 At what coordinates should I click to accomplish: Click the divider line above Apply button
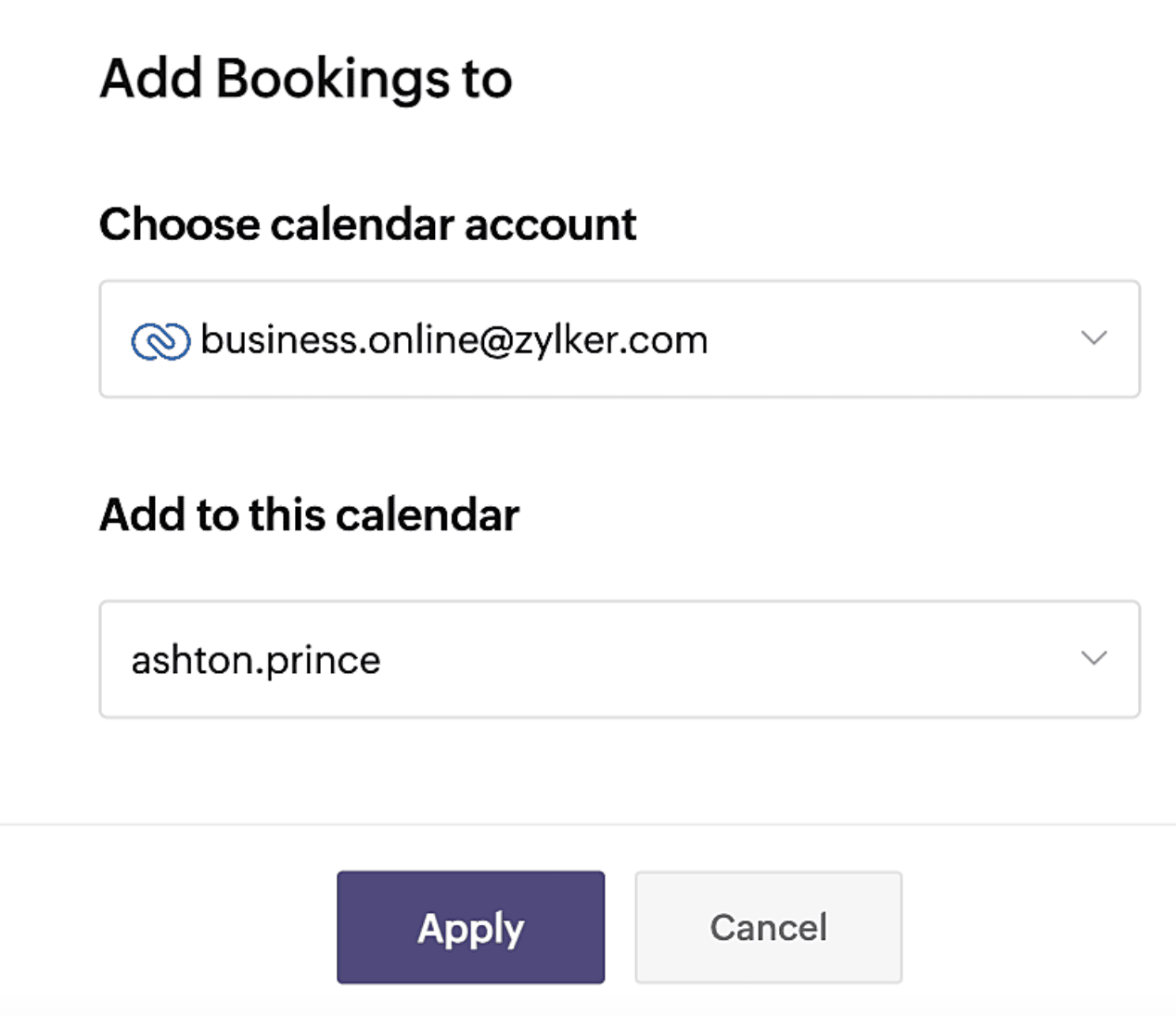[x=588, y=824]
